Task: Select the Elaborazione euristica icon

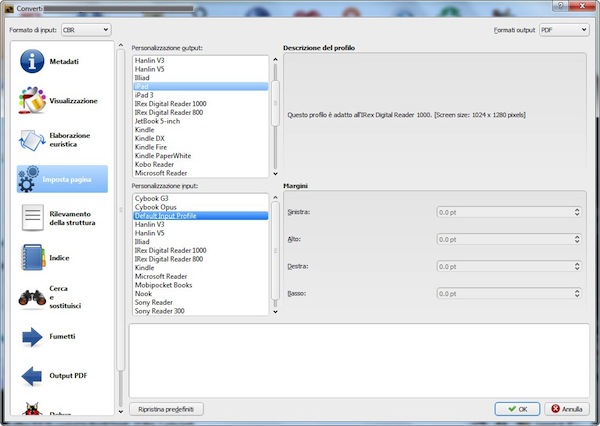Action: pyautogui.click(x=32, y=140)
